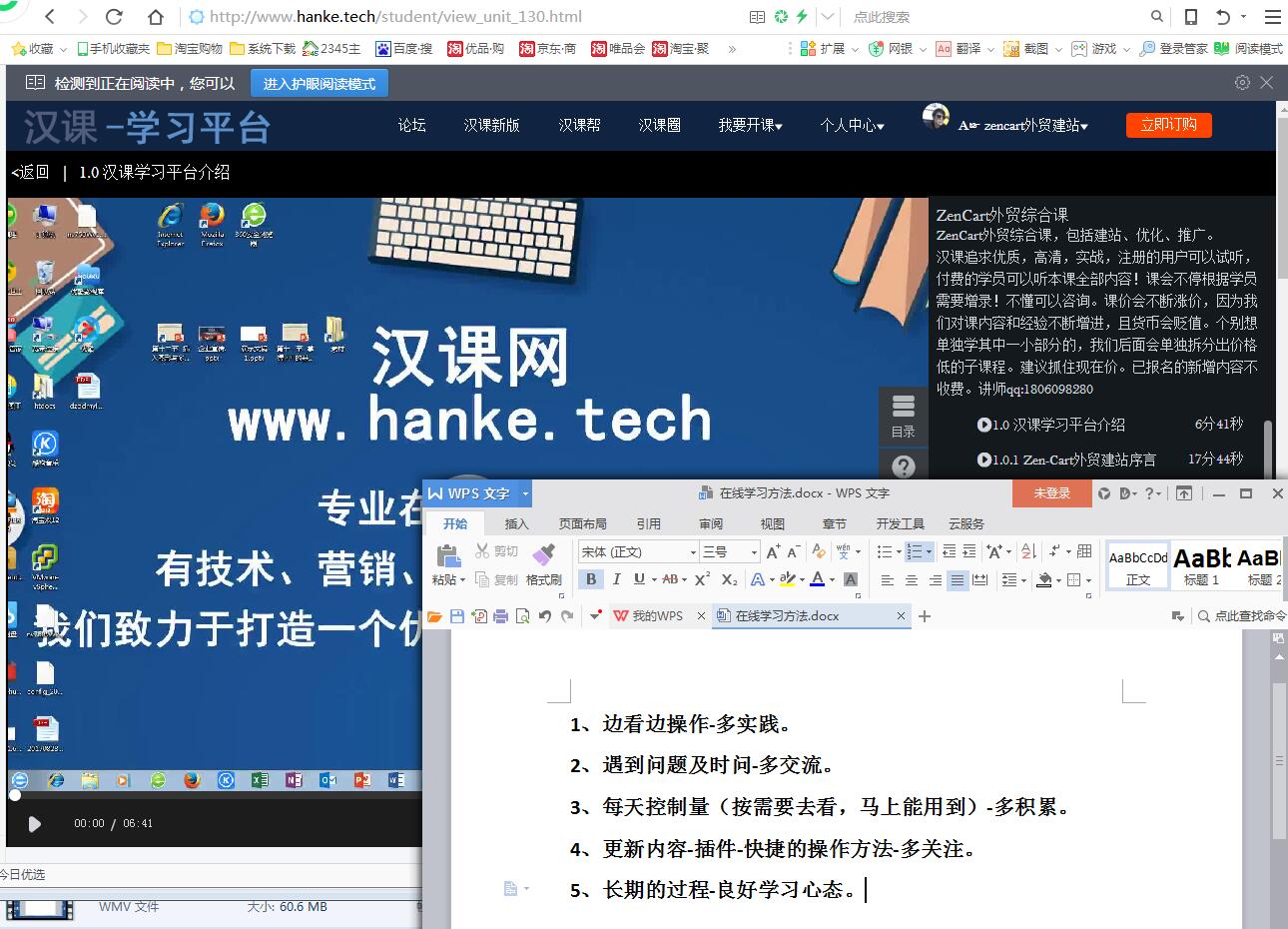Screen dimensions: 1288x929
Task: Expand the 我要开课 menu dropdown
Action: tap(750, 125)
